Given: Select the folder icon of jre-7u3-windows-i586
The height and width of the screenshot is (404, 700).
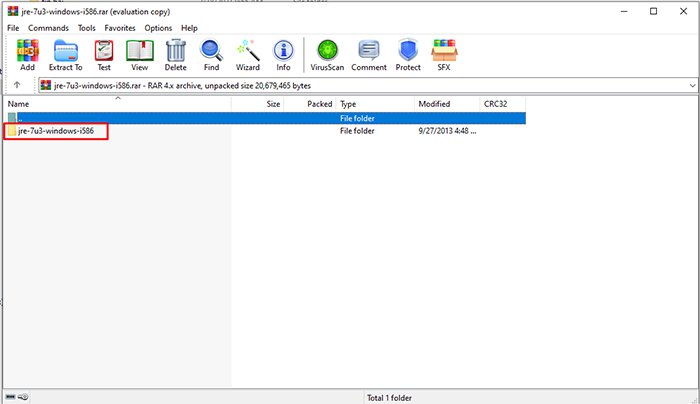Looking at the screenshot, I should pos(12,131).
